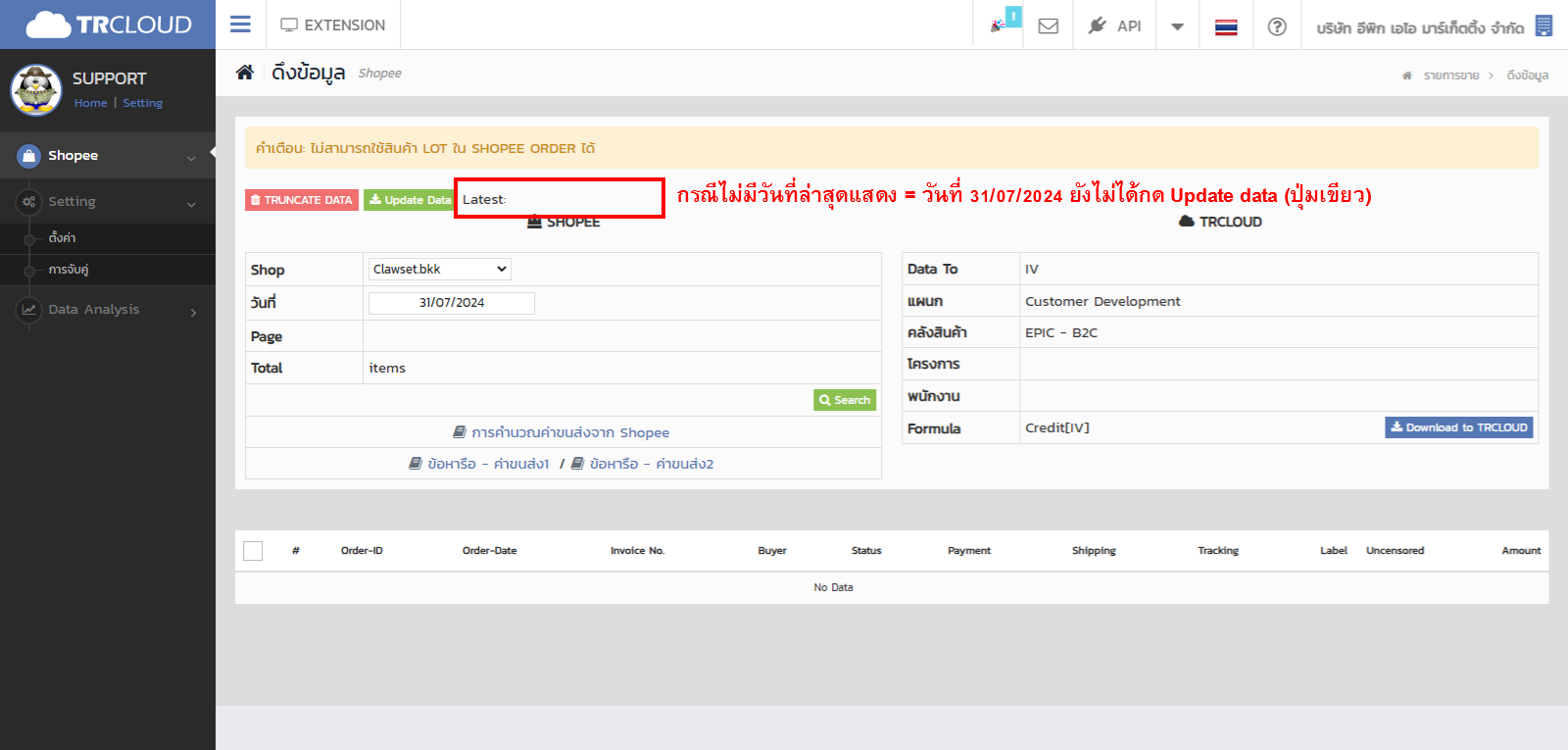The image size is (1568, 750).
Task: Click the Customer Development department value
Action: click(1102, 302)
